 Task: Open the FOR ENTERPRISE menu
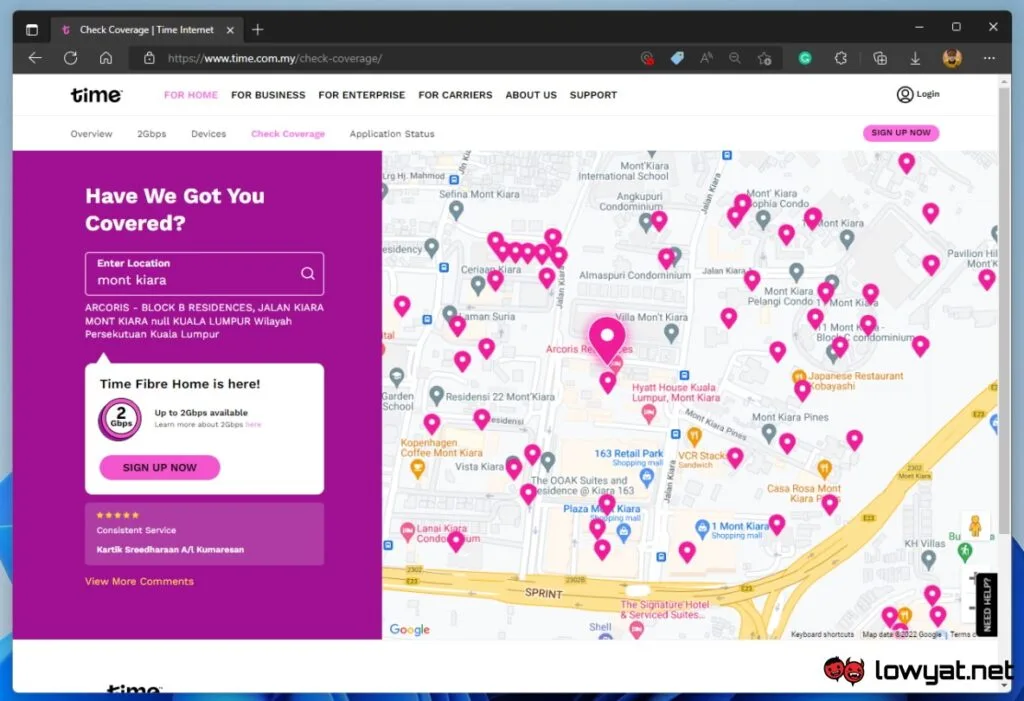tap(362, 95)
